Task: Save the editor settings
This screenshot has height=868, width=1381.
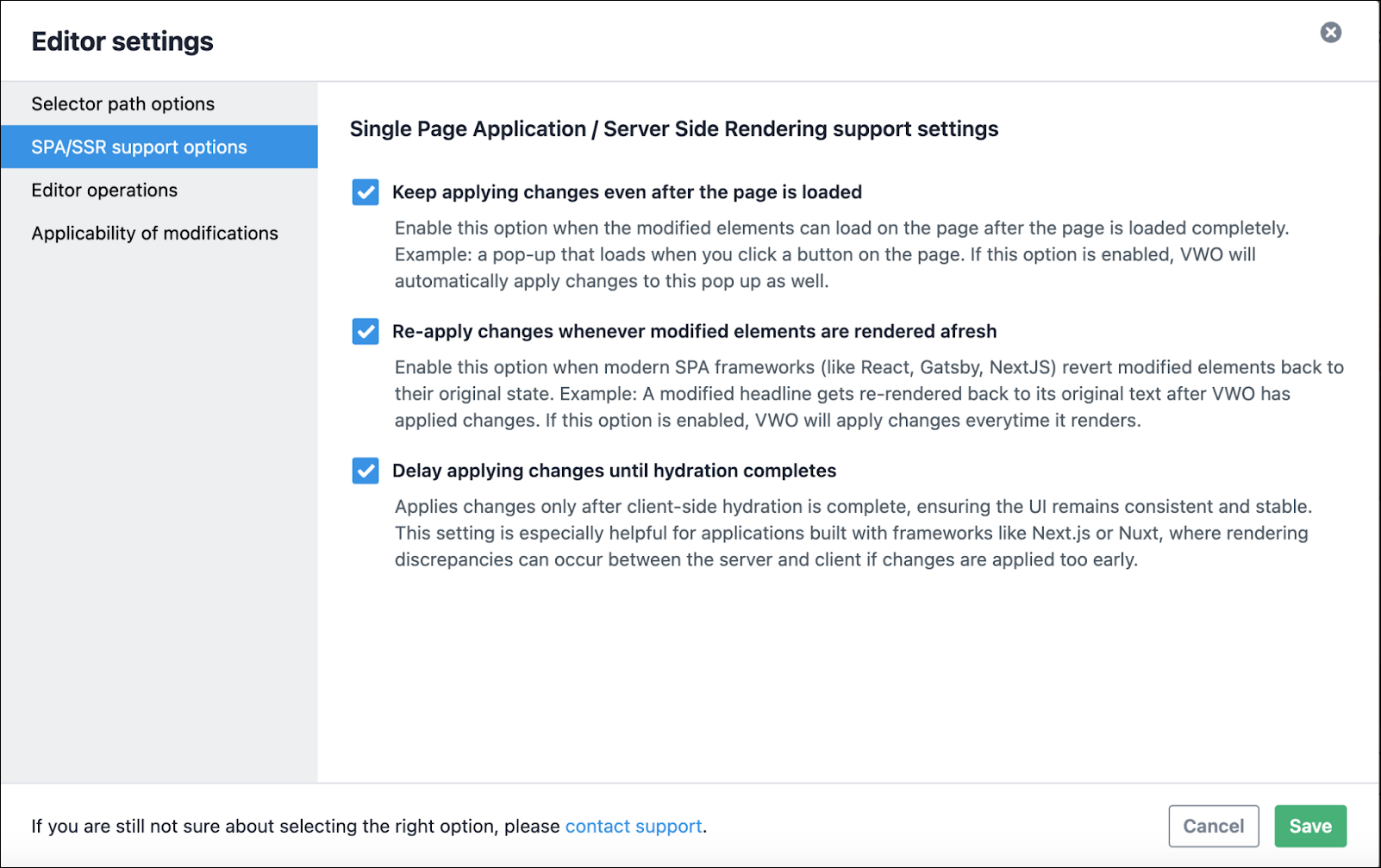Action: (1310, 826)
